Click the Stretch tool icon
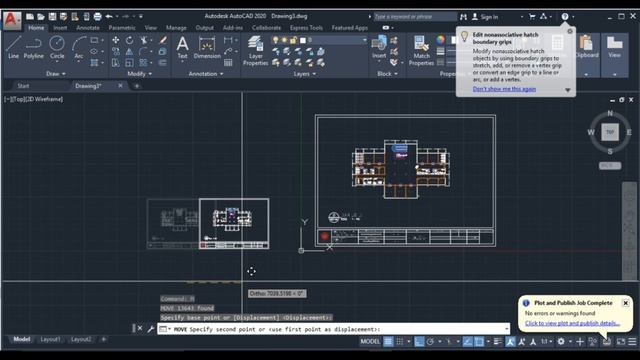This screenshot has height=360, width=640. [116, 63]
